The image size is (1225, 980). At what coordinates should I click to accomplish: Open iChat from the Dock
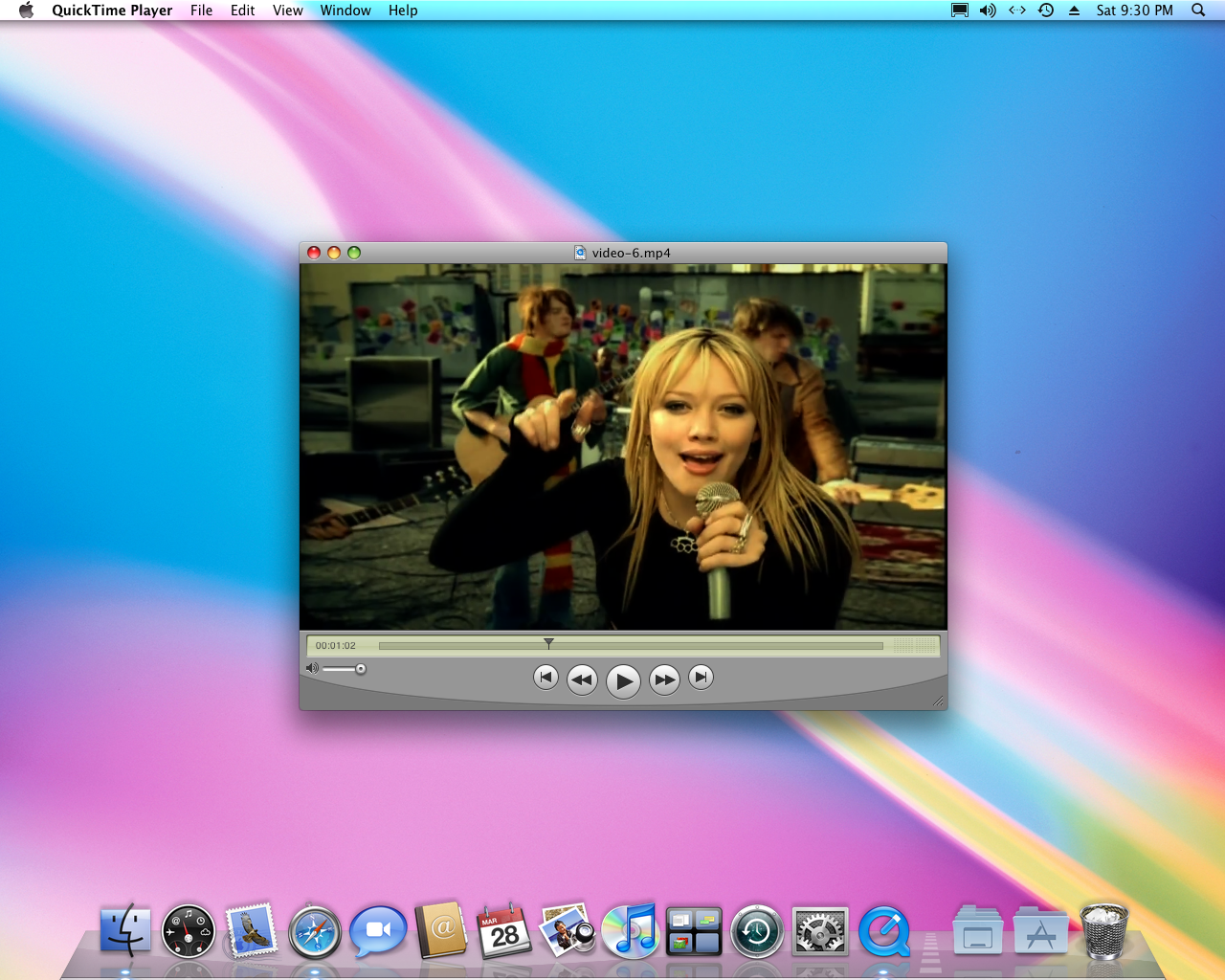pyautogui.click(x=378, y=931)
